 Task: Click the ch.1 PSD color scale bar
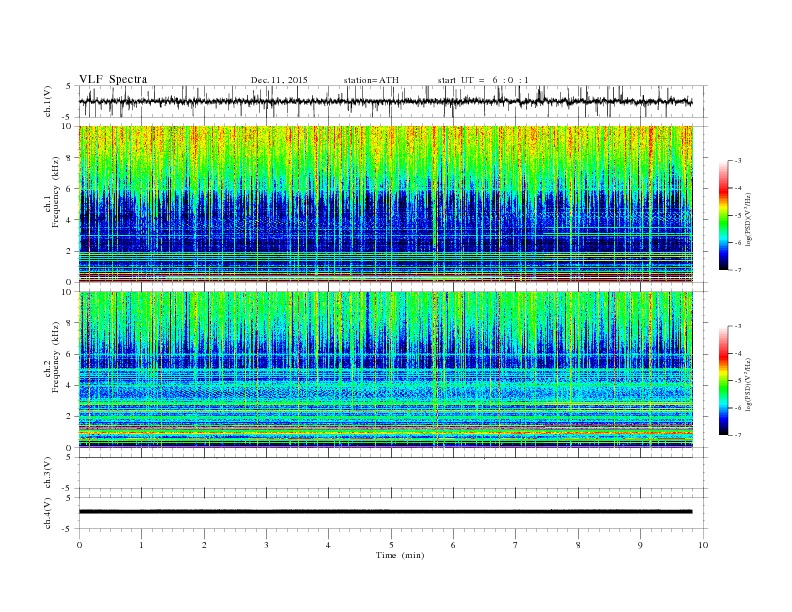coord(723,215)
